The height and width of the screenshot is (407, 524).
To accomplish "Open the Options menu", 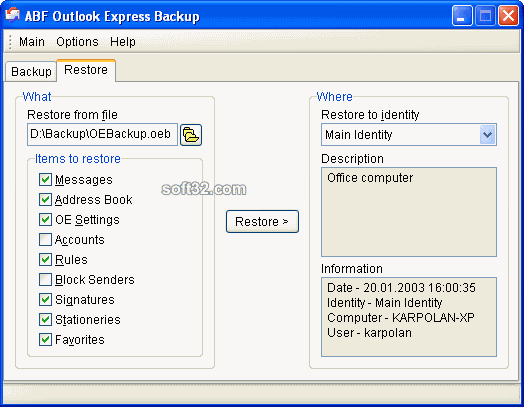I will point(77,42).
